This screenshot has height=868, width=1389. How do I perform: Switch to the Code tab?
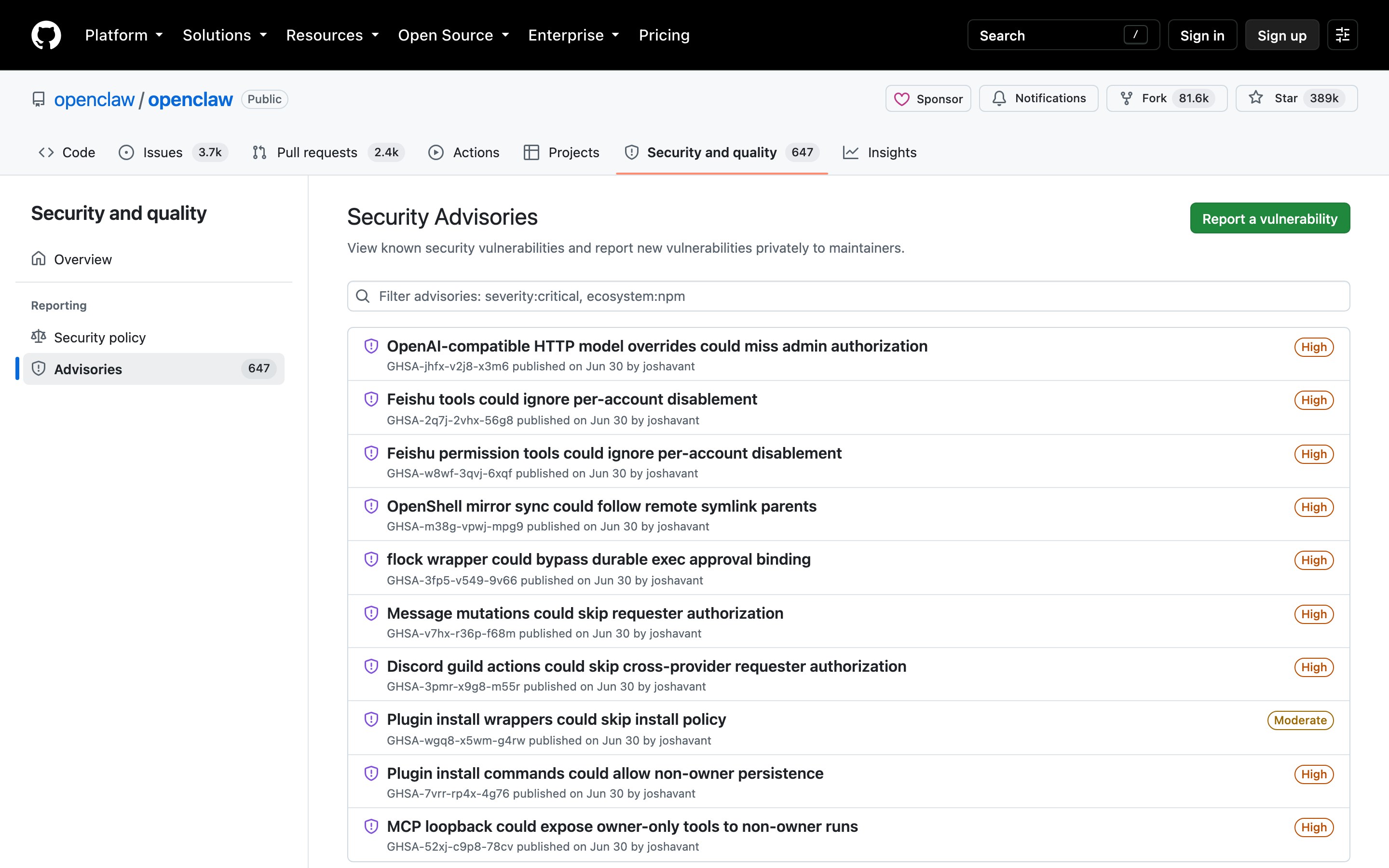point(67,152)
